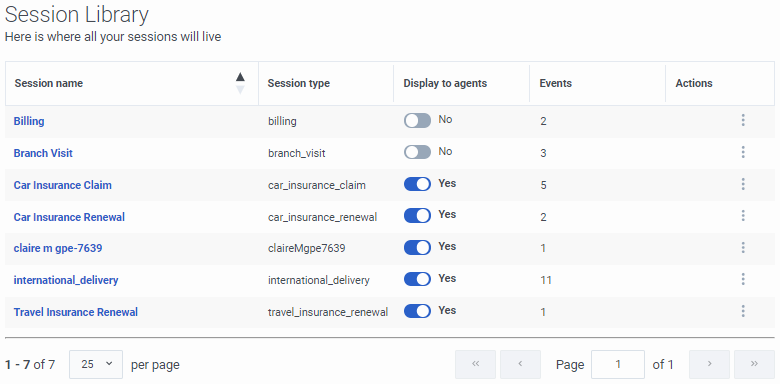The width and height of the screenshot is (780, 384).
Task: Switch off display toggle for Travel Insurance Renewal
Action: (417, 311)
